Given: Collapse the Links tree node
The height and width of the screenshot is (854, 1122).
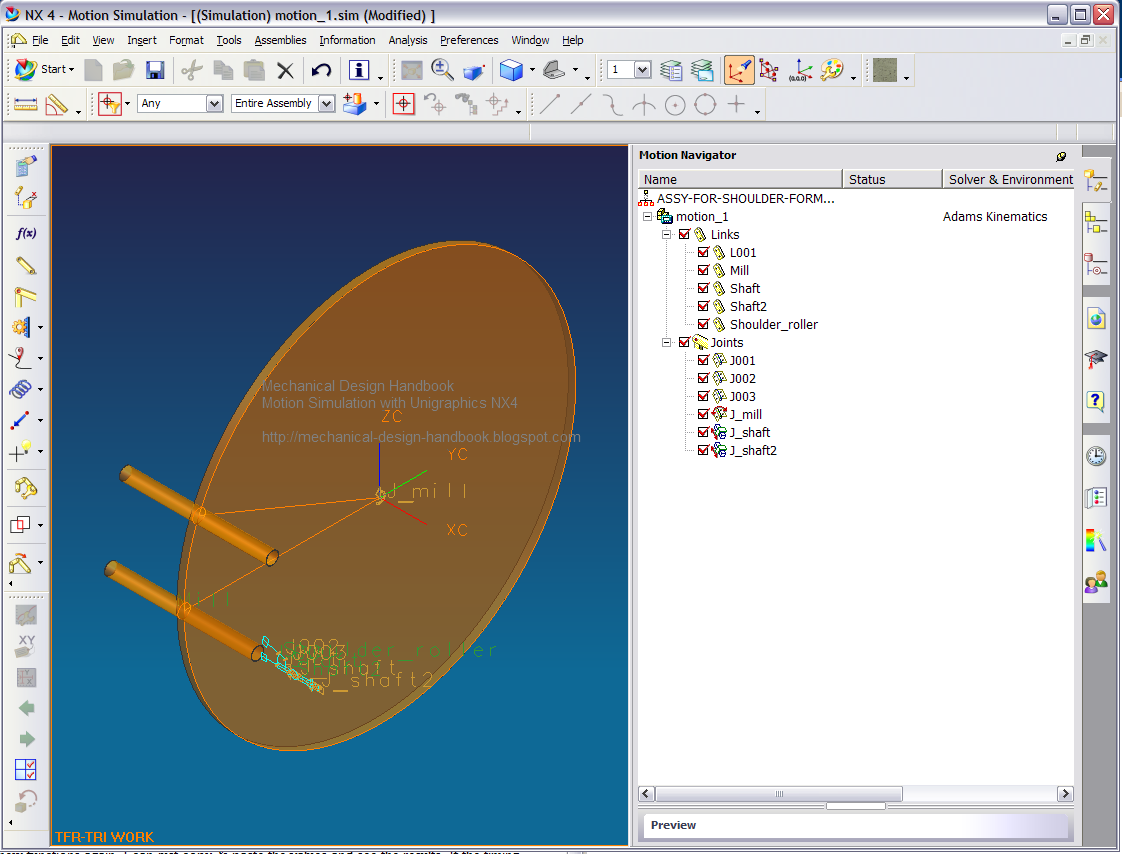Looking at the screenshot, I should (x=666, y=234).
